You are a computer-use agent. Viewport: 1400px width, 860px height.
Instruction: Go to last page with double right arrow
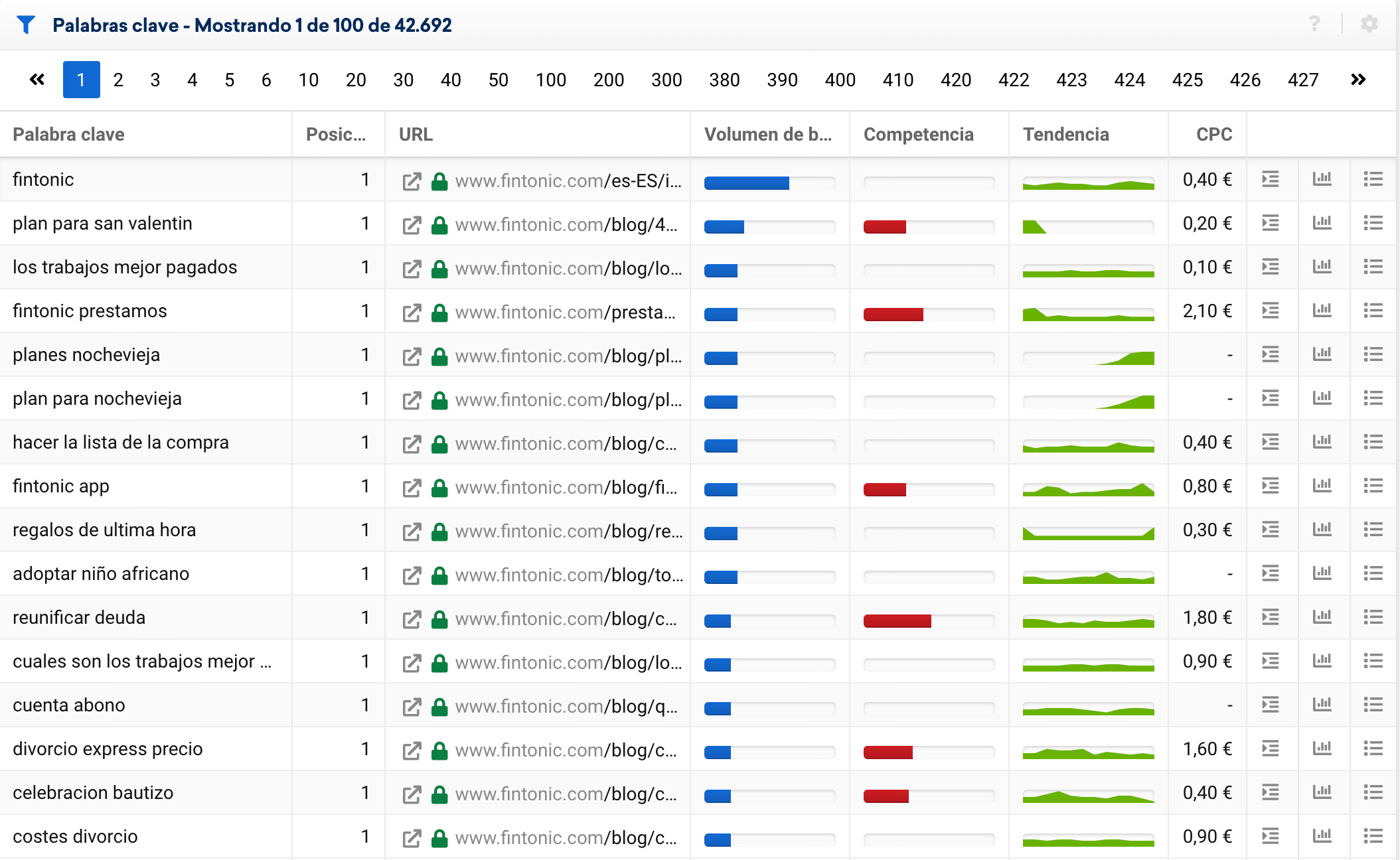coord(1358,80)
